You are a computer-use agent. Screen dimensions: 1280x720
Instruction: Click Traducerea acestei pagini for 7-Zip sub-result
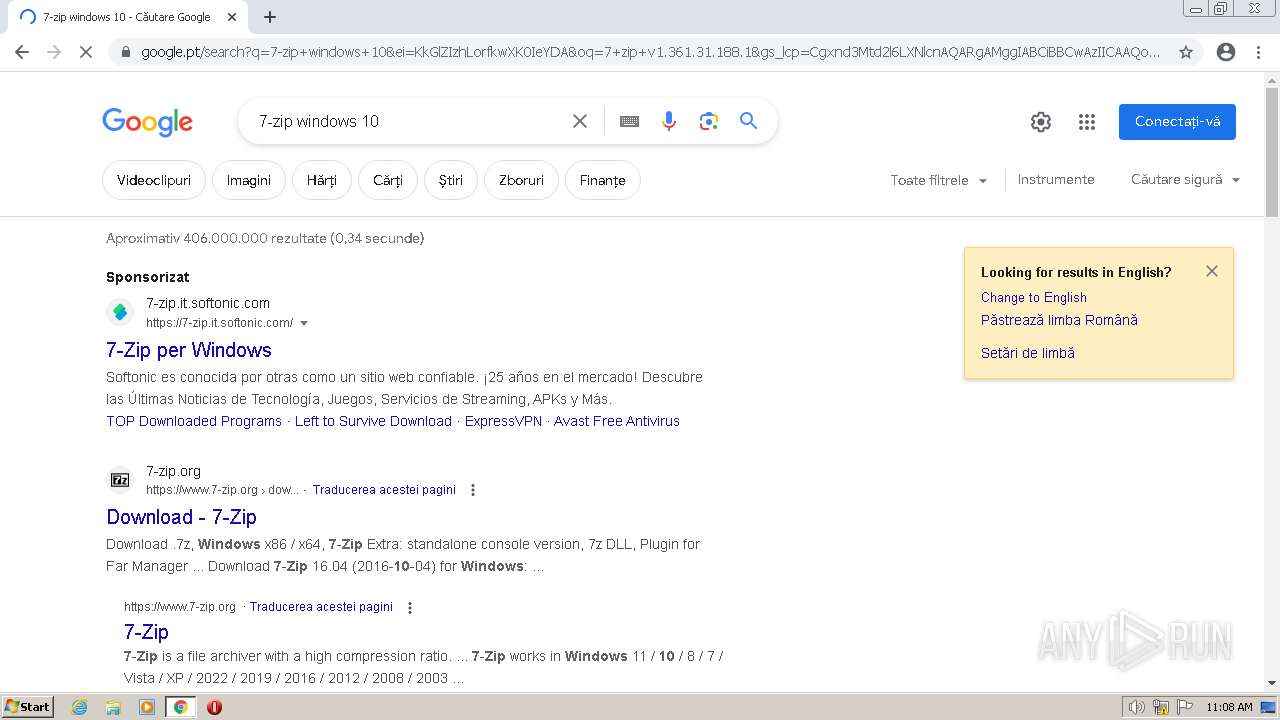point(321,607)
